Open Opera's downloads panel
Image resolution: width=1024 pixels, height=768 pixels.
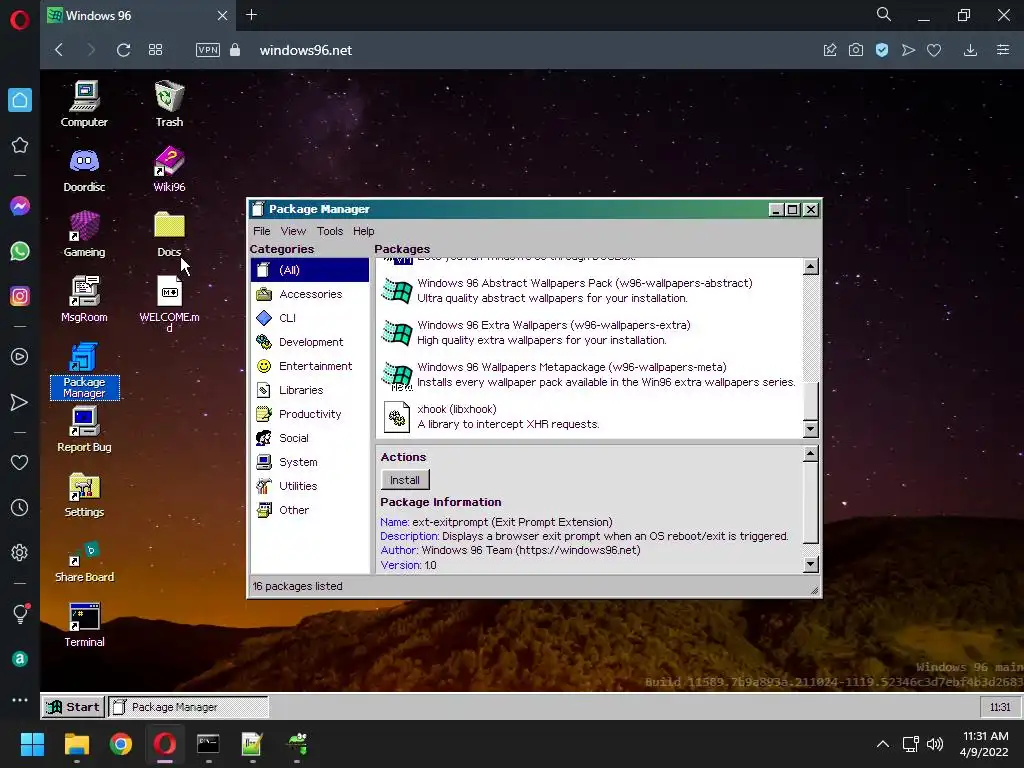pos(970,50)
